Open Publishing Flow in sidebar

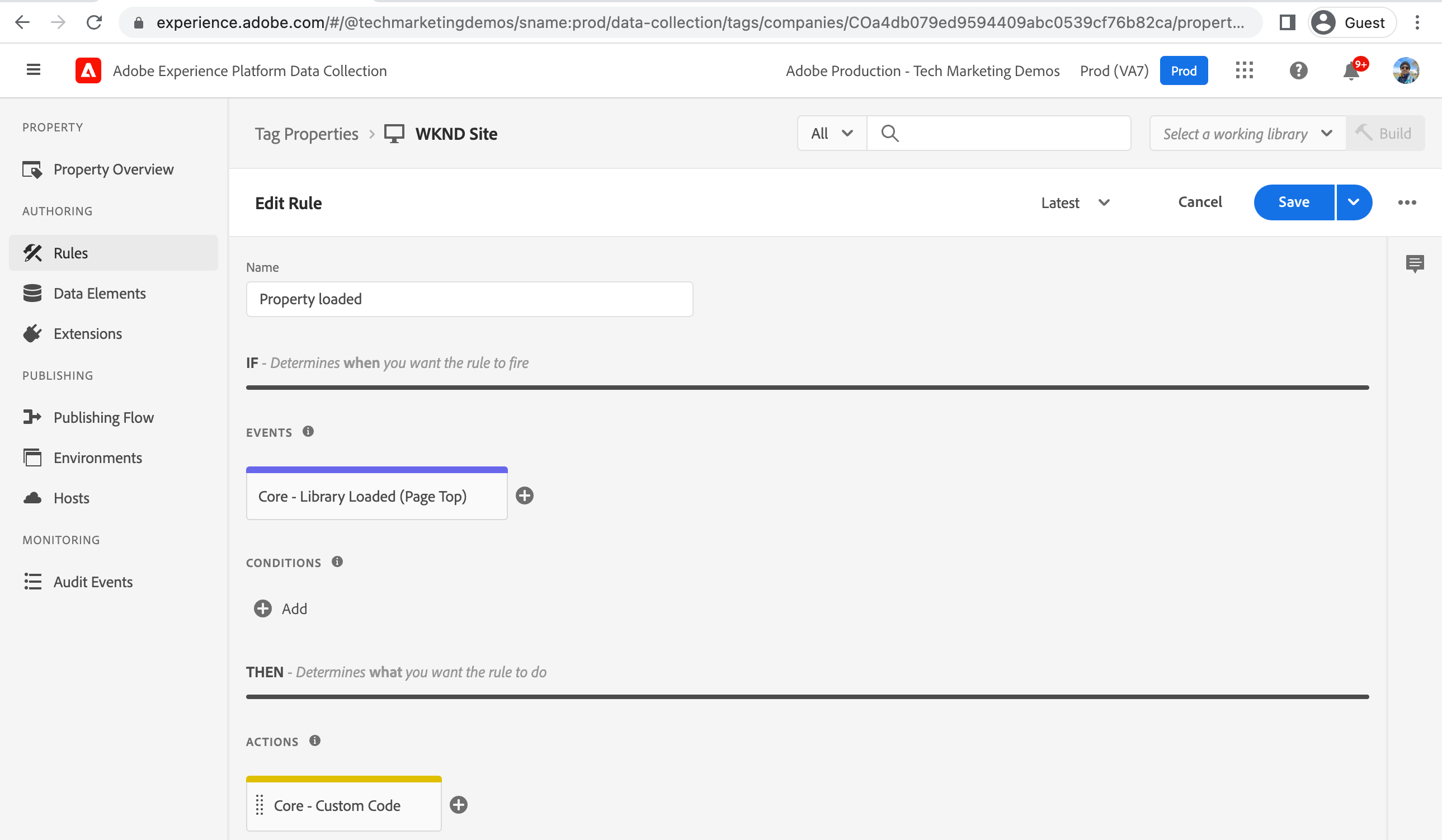point(103,417)
